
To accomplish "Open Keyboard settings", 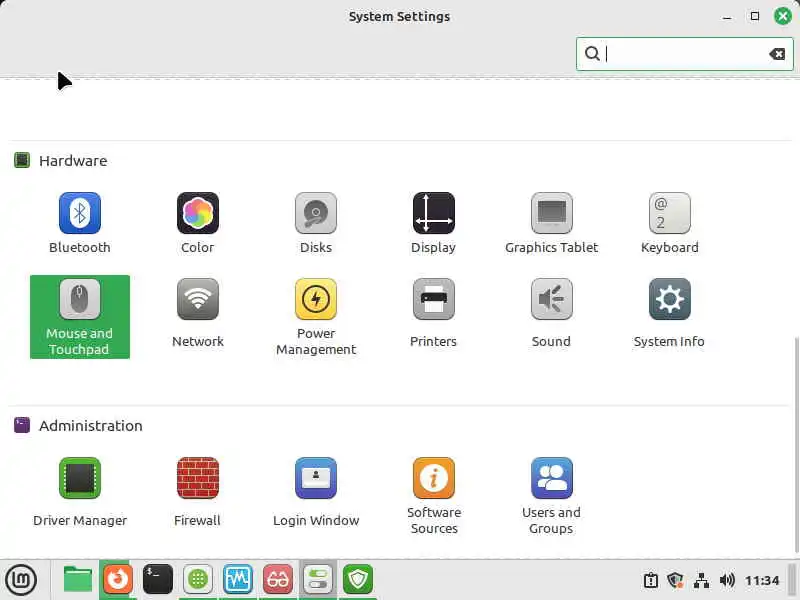I will click(x=669, y=223).
